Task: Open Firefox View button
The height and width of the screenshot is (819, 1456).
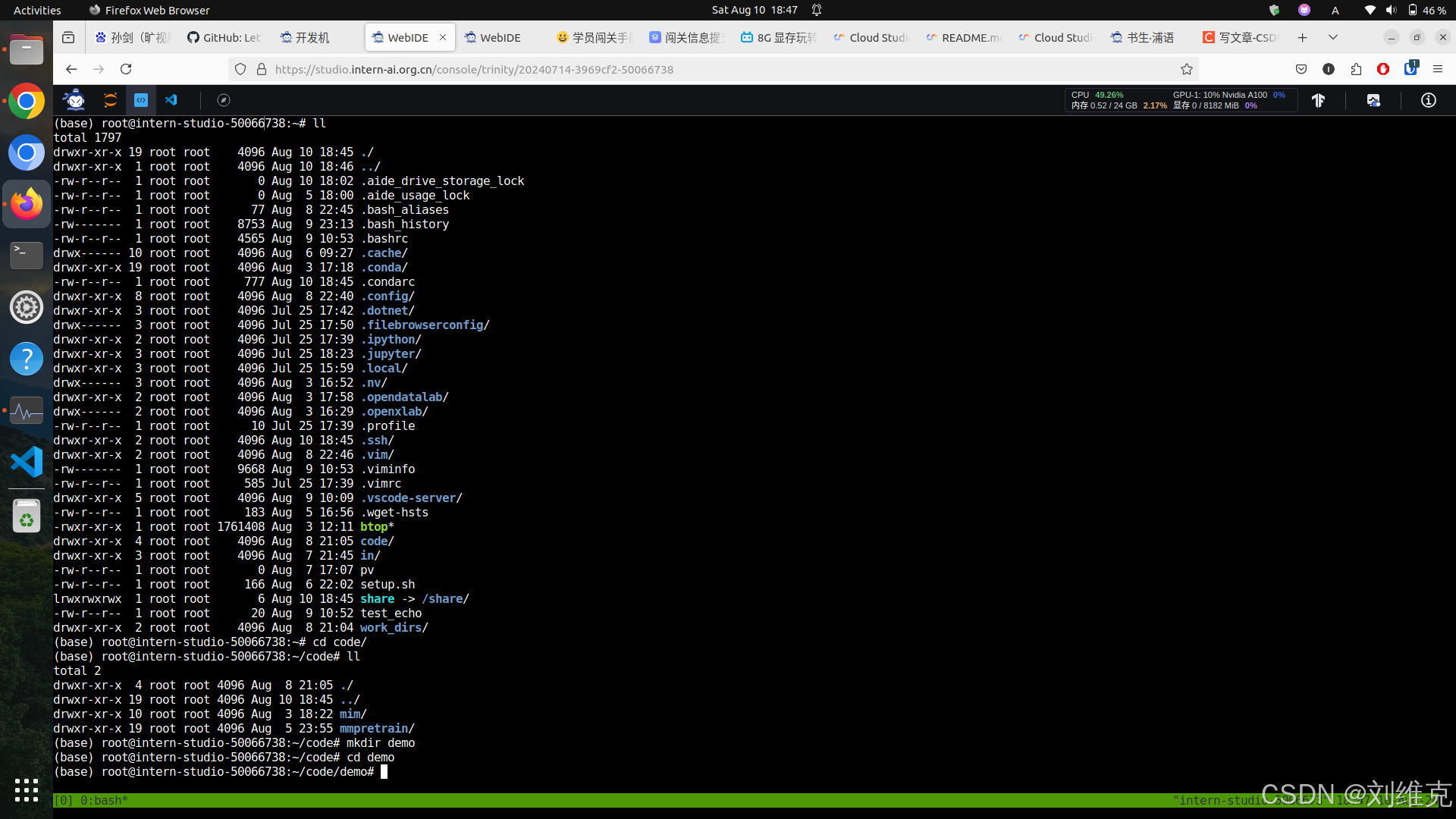Action: click(x=68, y=37)
